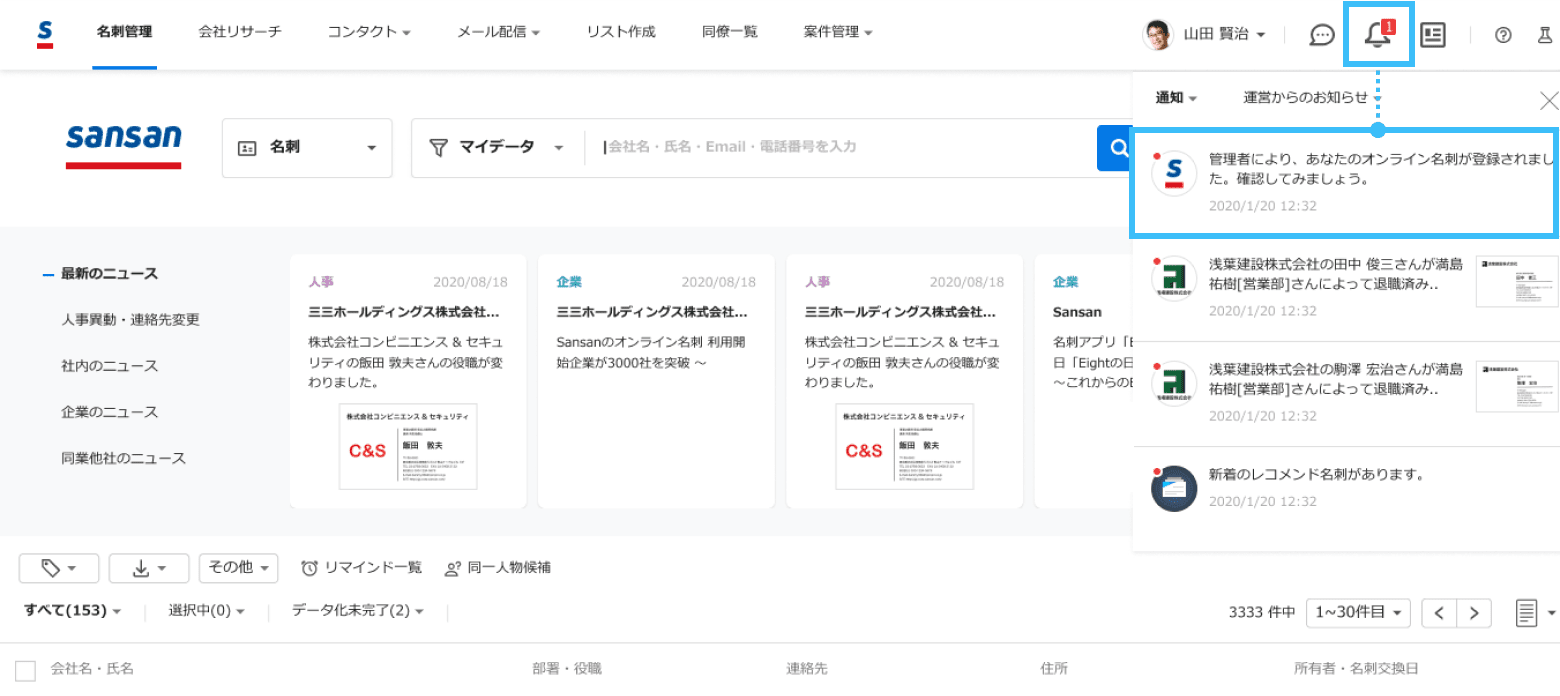
Task: Open the その他 dropdown
Action: click(x=238, y=568)
